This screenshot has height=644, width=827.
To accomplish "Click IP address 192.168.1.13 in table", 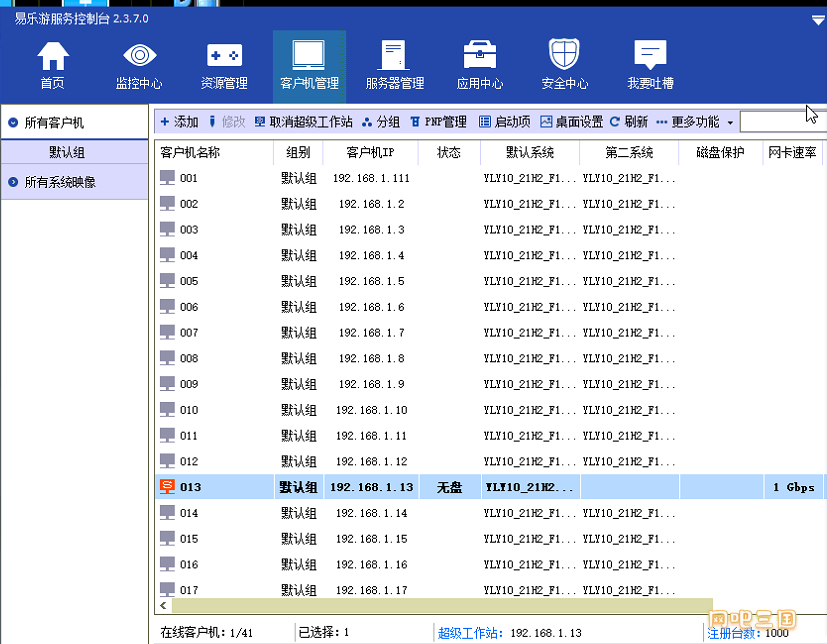I will 371,487.
